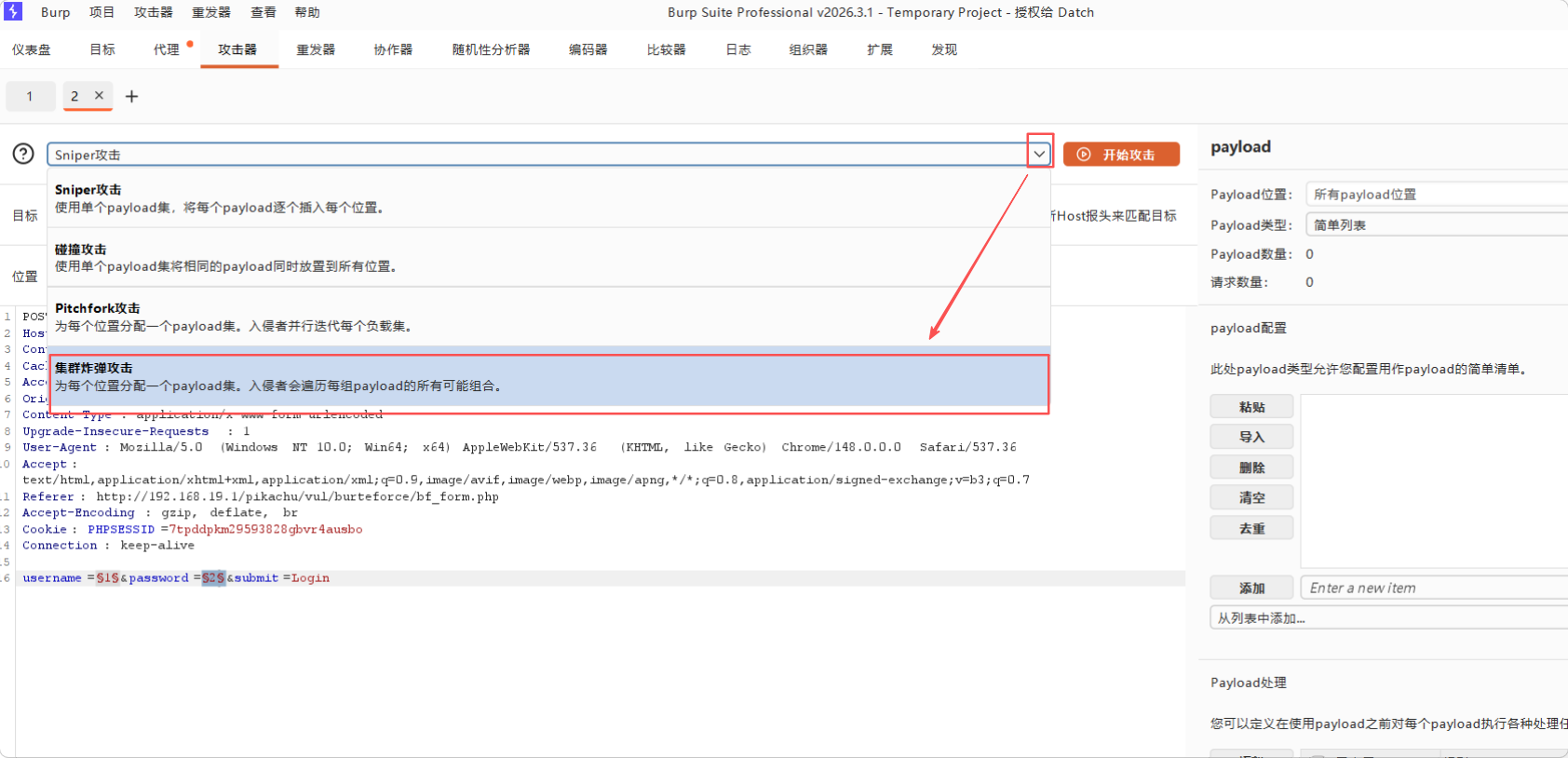Open the 攻击器 menu in menu bar

click(154, 12)
